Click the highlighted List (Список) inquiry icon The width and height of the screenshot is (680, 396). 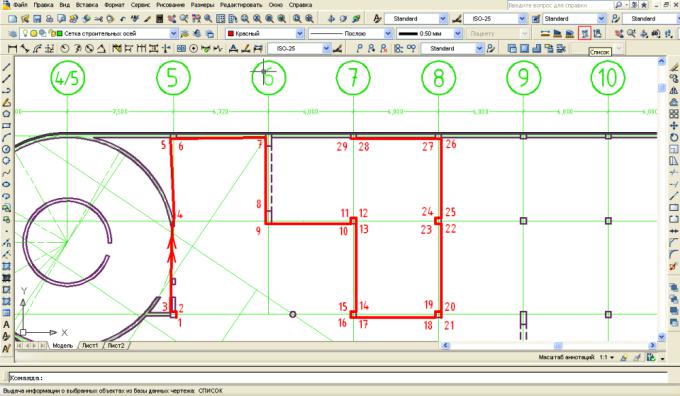[585, 33]
